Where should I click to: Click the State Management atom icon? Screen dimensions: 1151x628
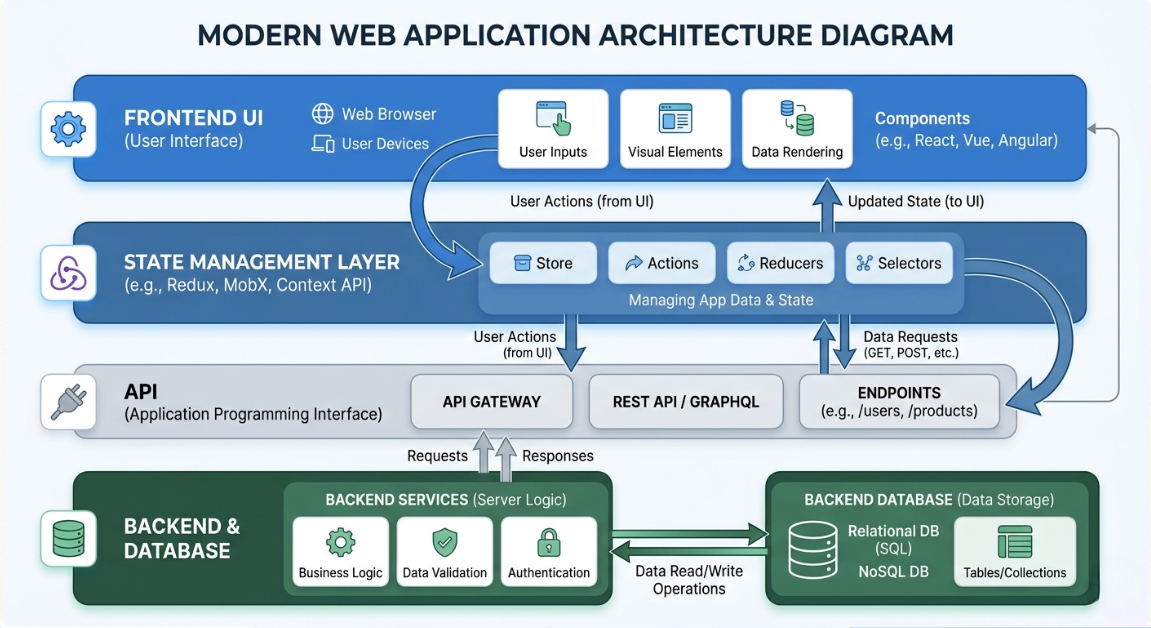click(x=68, y=274)
